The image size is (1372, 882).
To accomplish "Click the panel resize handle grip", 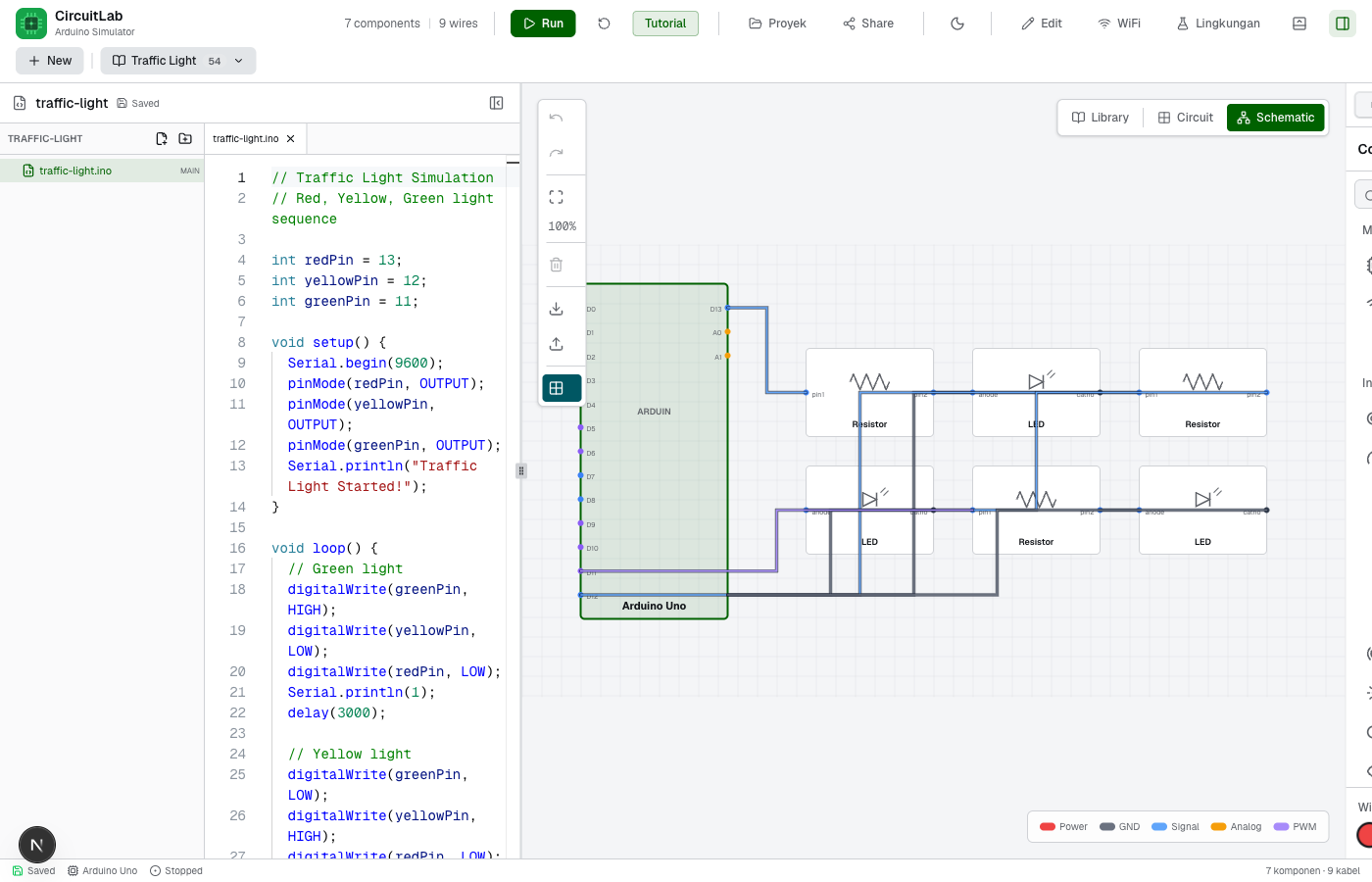I will (x=521, y=470).
